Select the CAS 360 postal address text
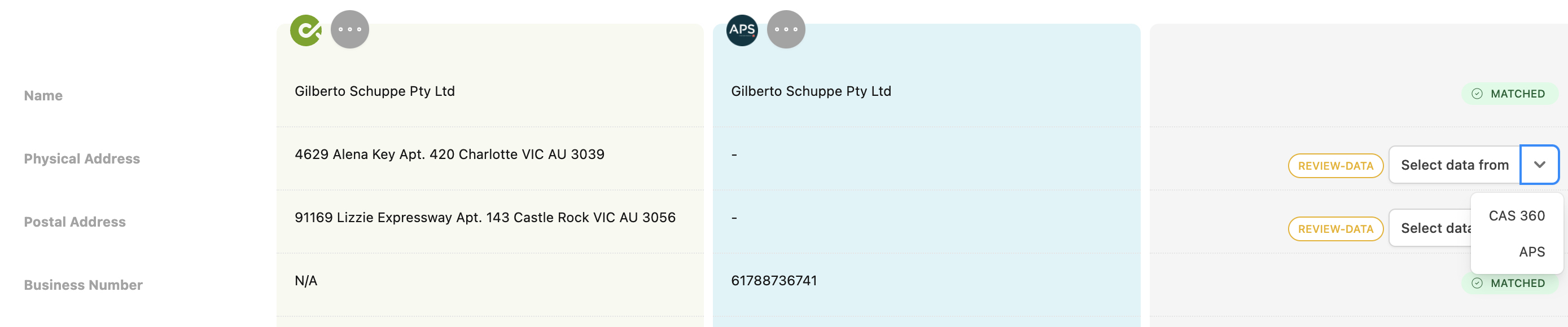Screen dimensions: 1568x327 pos(485,218)
